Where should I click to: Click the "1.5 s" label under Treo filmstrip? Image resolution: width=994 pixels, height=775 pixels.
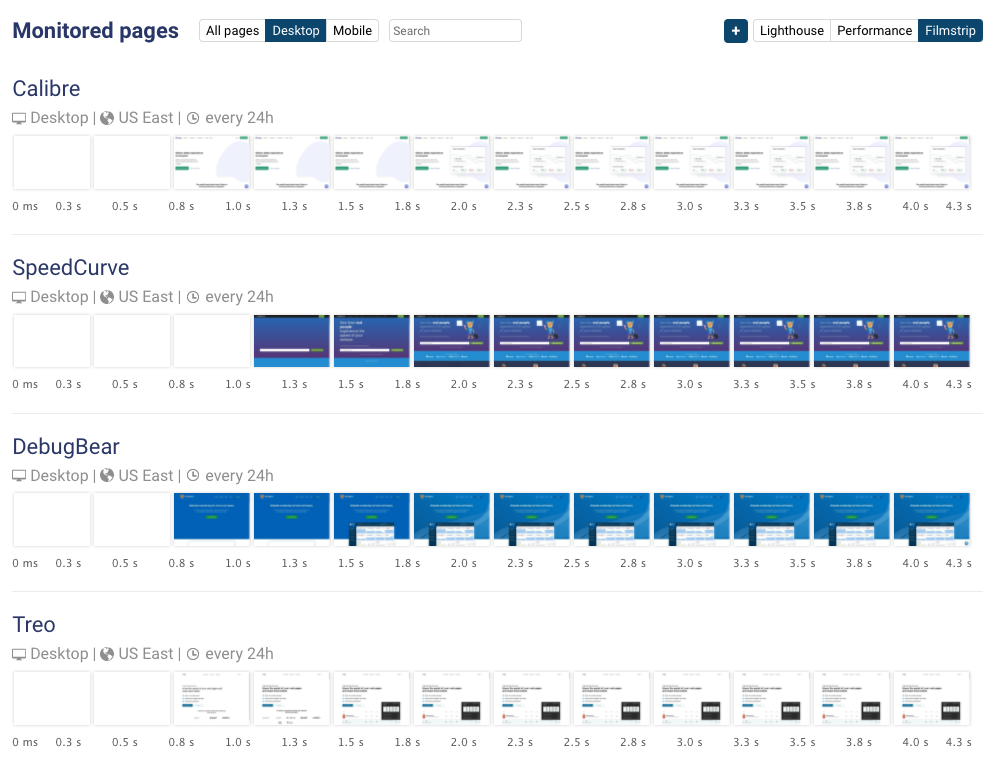(351, 742)
